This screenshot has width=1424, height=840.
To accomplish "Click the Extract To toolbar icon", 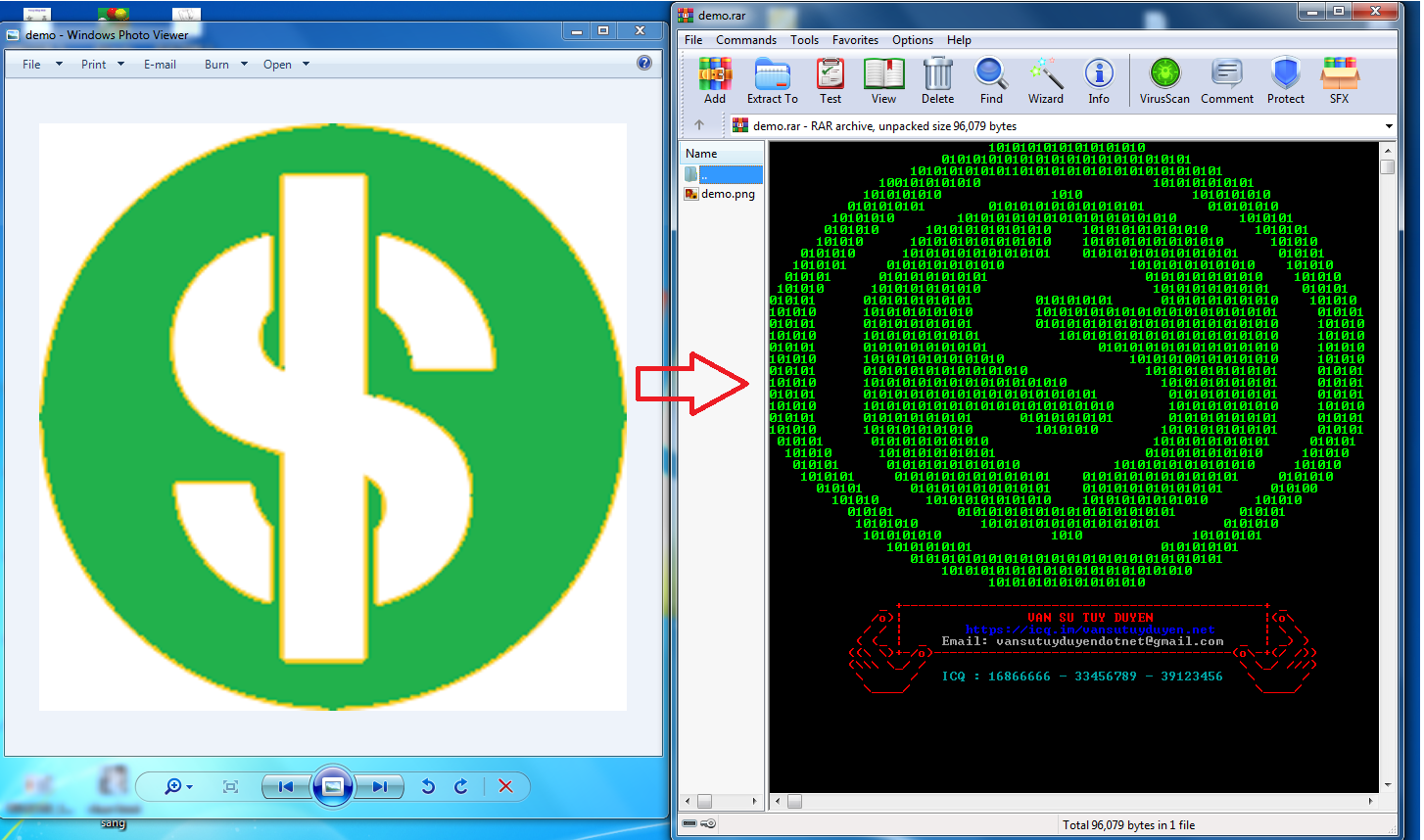I will pos(773,80).
